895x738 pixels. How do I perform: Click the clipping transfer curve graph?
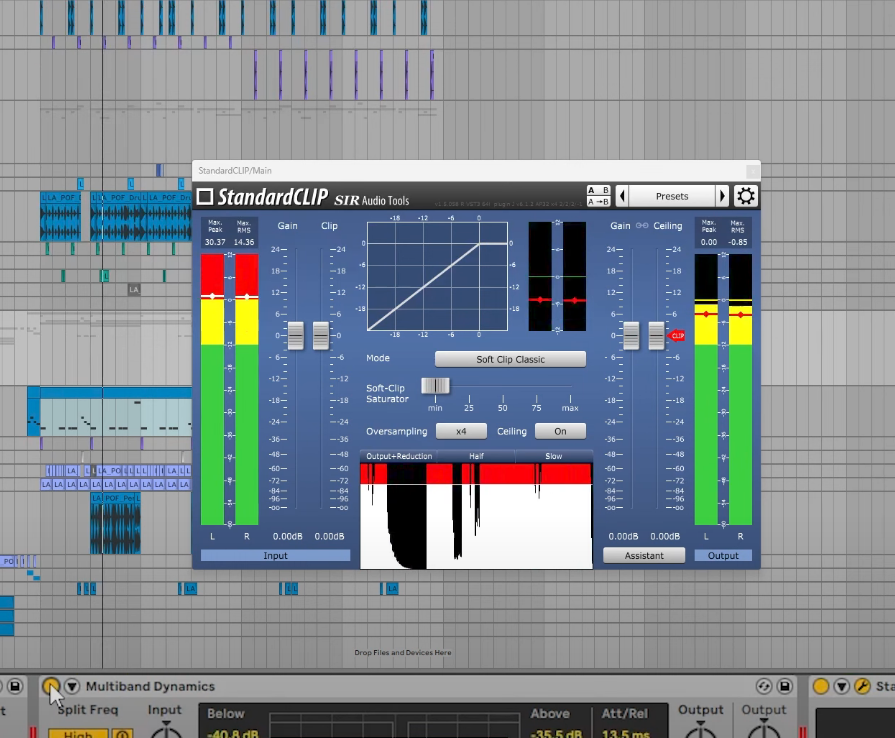(x=437, y=276)
